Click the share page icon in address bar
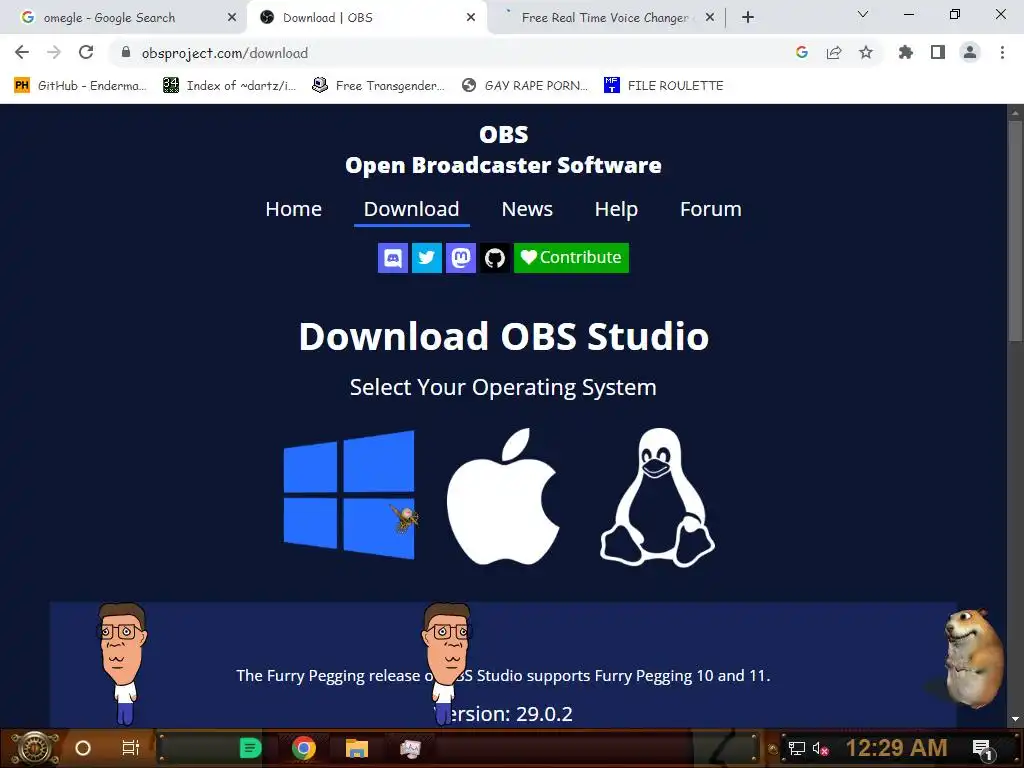The height and width of the screenshot is (768, 1024). pyautogui.click(x=834, y=53)
